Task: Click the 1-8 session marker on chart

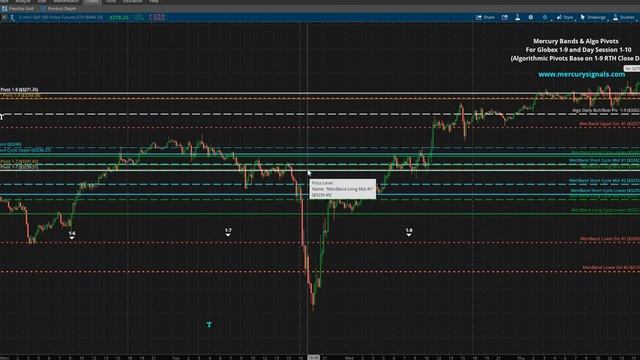Action: click(x=409, y=232)
